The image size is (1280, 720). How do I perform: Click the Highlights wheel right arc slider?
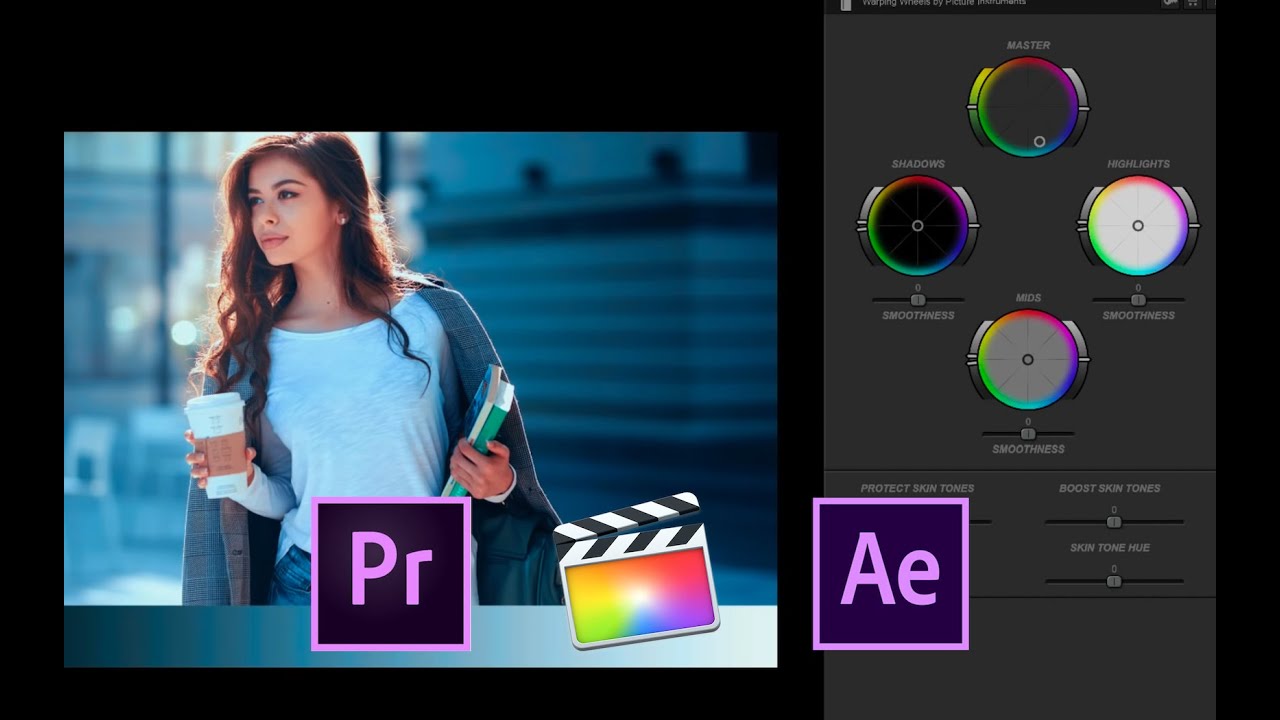click(1194, 226)
